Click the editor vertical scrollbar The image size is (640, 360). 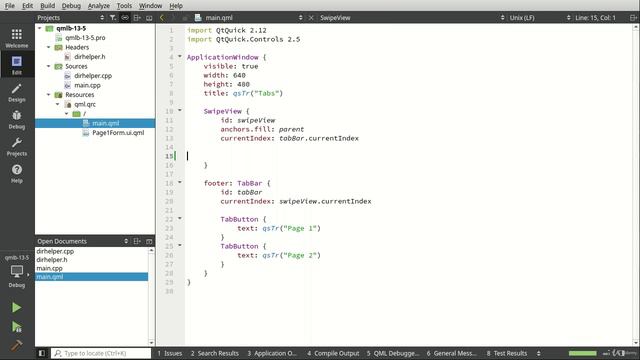636,184
